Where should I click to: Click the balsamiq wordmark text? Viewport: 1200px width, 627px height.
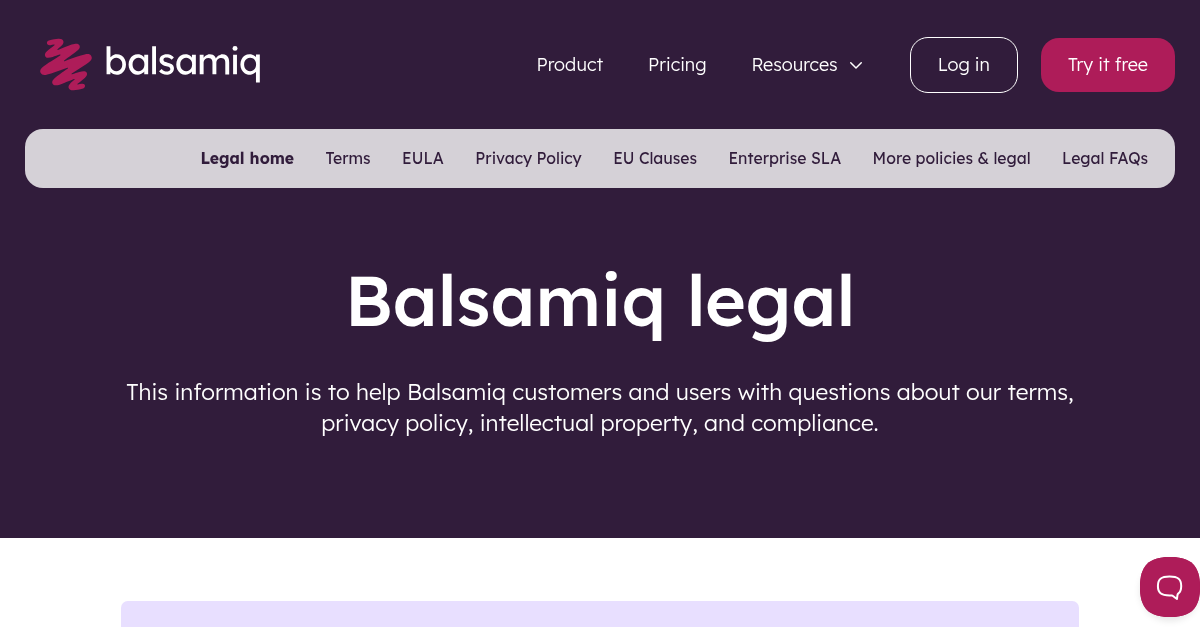click(x=184, y=64)
